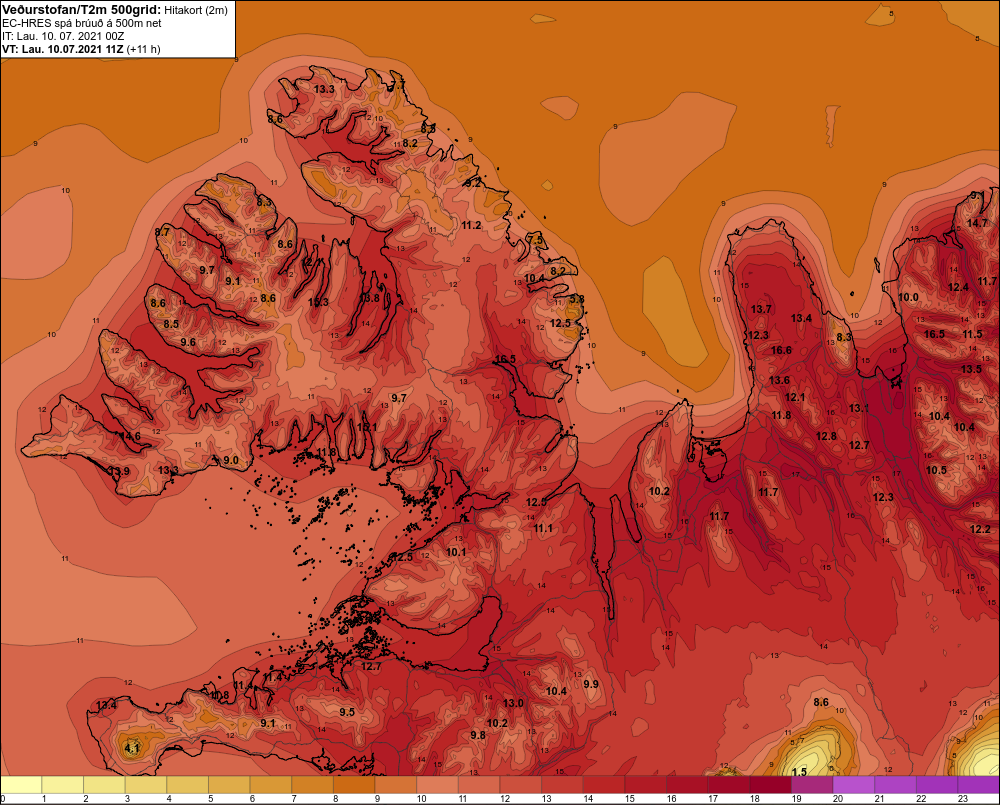Select the legend swatch between 22 and 23
This screenshot has width=1000, height=805.
pyautogui.click(x=938, y=785)
